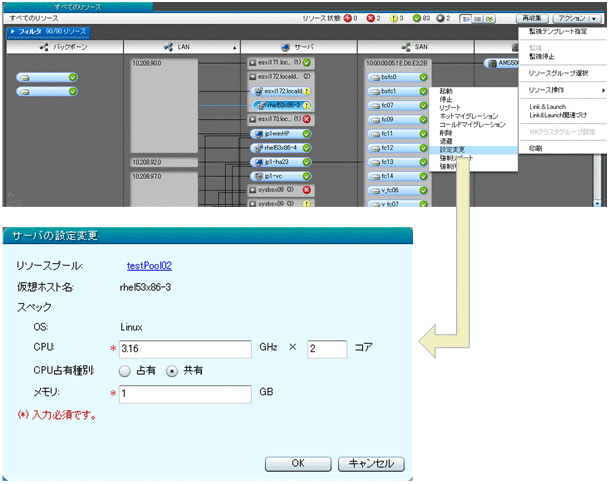
Task: Click the jp1-vc server node icon
Action: [x=256, y=176]
